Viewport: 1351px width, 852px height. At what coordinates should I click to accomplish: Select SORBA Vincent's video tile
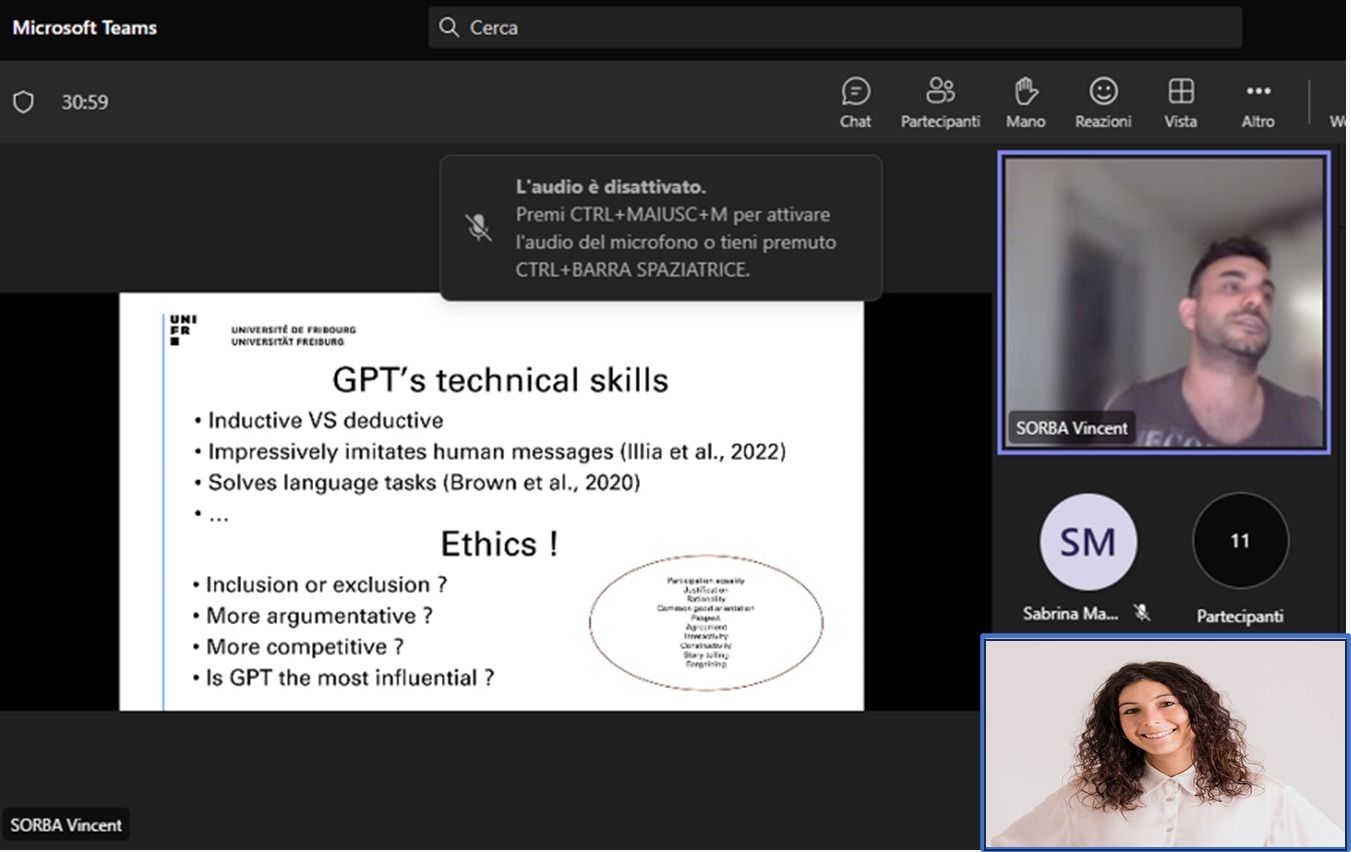coord(1164,302)
